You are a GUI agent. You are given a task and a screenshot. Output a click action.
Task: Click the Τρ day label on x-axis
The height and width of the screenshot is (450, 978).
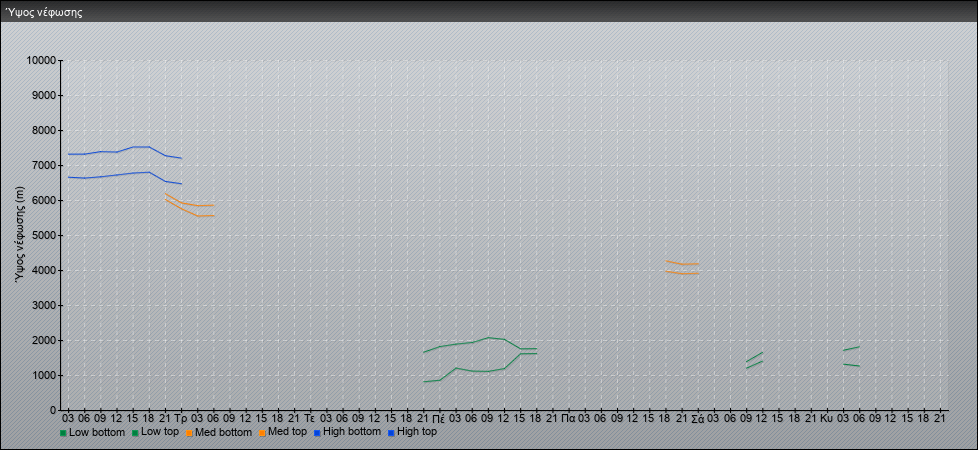pos(181,418)
